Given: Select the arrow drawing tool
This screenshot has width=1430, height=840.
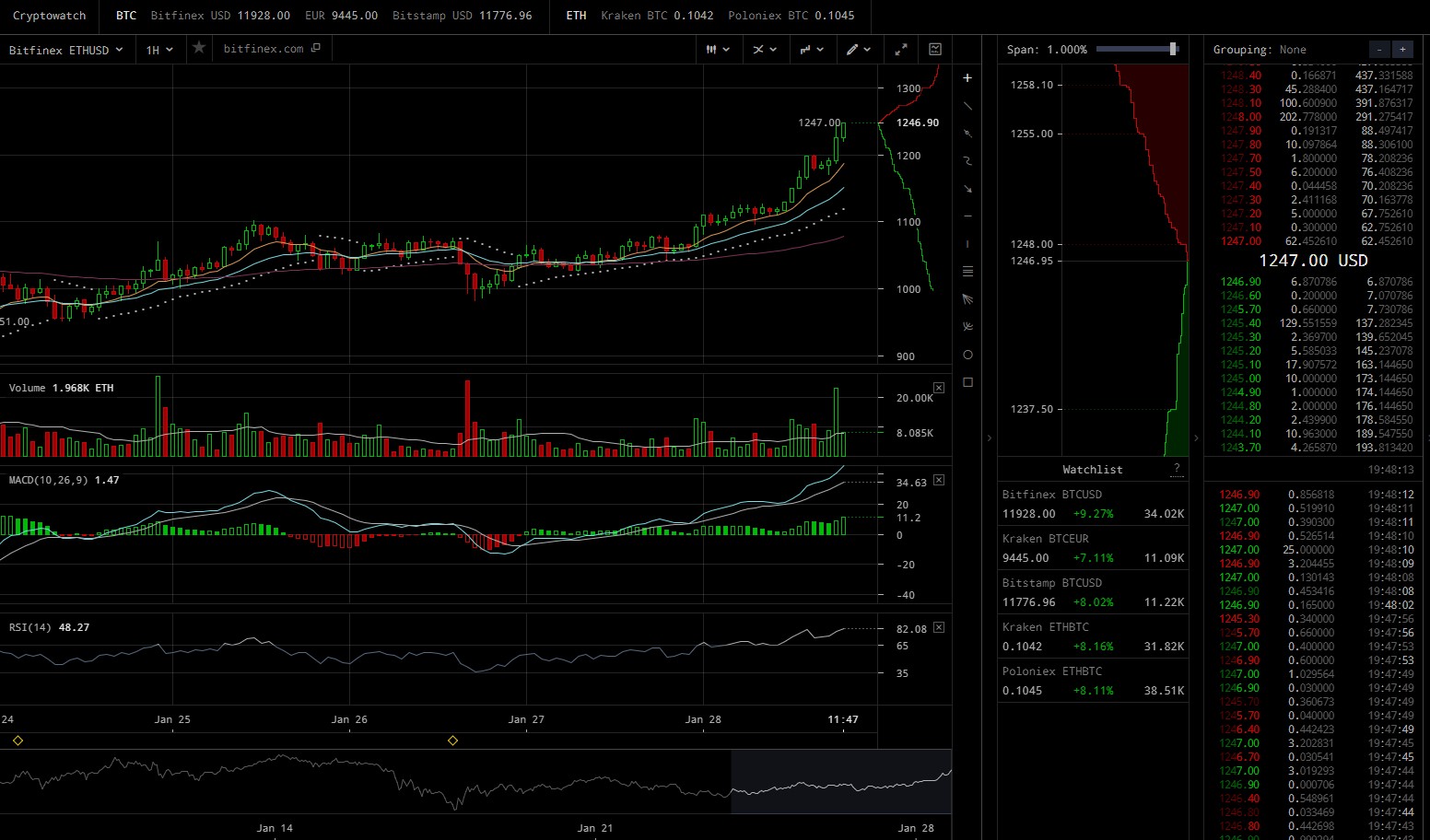Looking at the screenshot, I should click(x=967, y=189).
